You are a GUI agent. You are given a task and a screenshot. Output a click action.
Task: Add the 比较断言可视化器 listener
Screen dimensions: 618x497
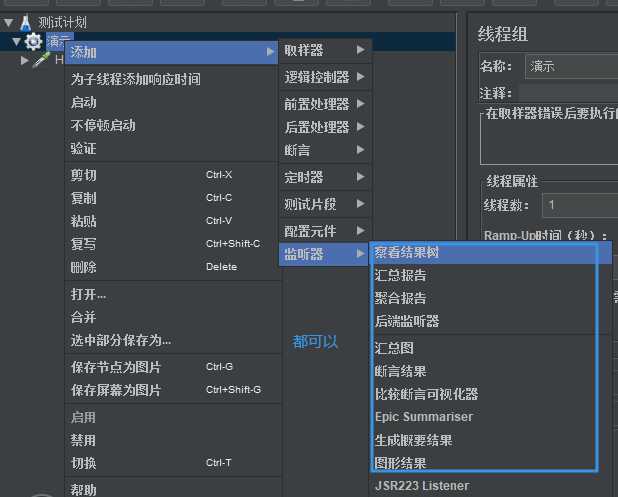pos(491,394)
